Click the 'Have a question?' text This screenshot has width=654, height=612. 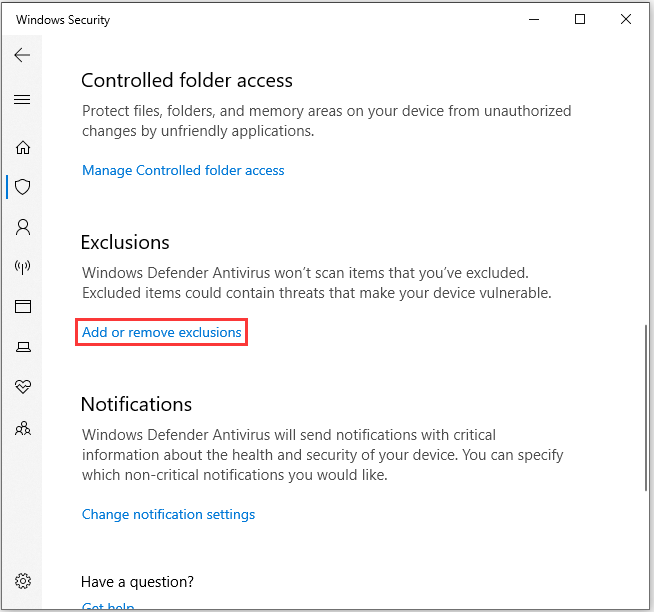point(137,582)
